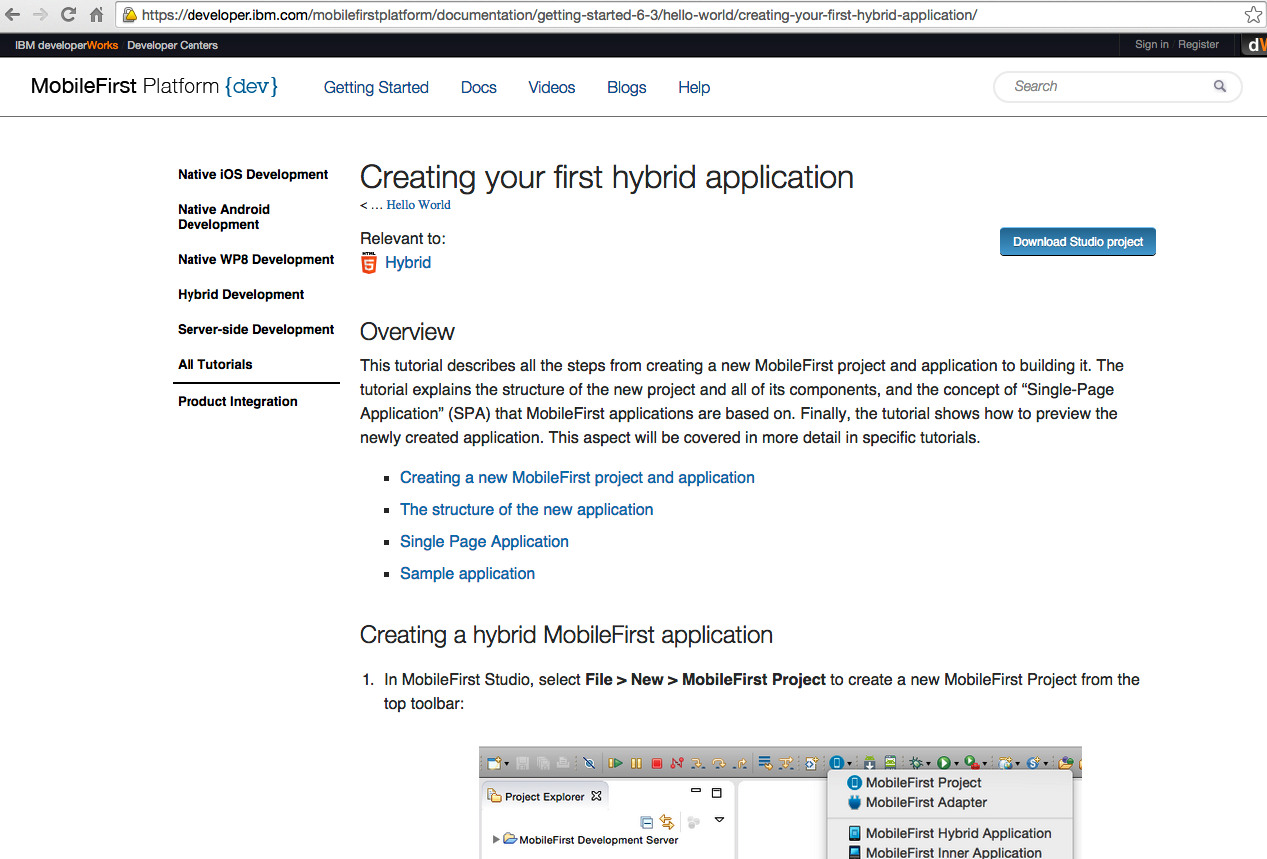Click the green resume icon in Eclipse toolbar screenshot
The width and height of the screenshot is (1267, 859).
616,764
